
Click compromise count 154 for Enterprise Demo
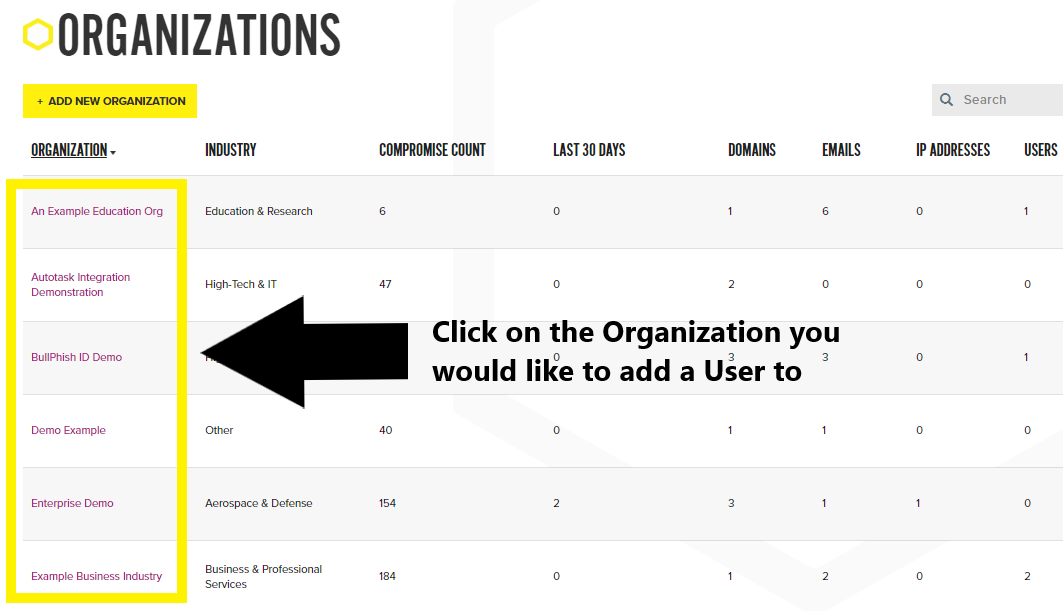[x=387, y=503]
